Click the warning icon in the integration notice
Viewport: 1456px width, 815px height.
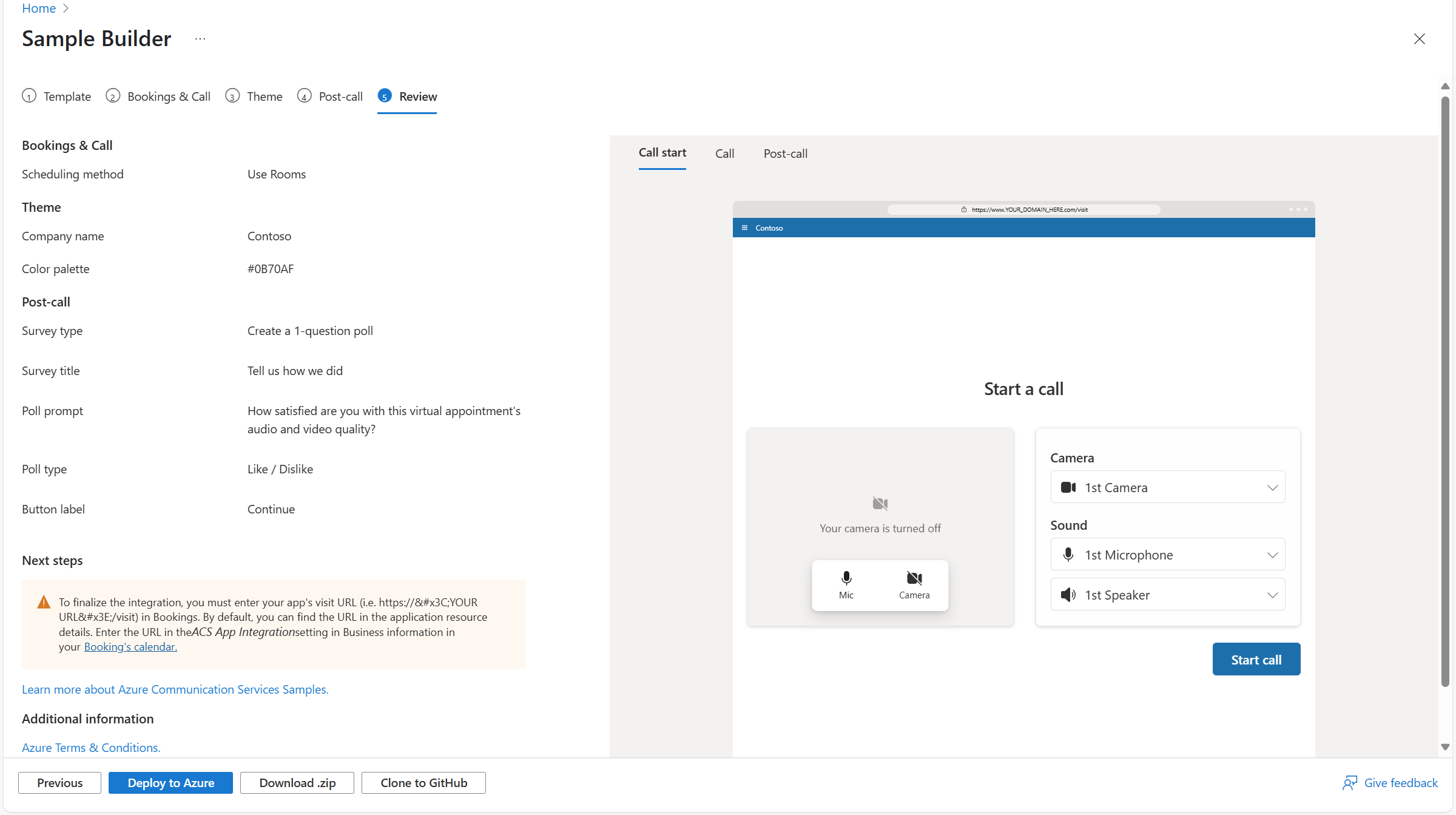pyautogui.click(x=43, y=601)
